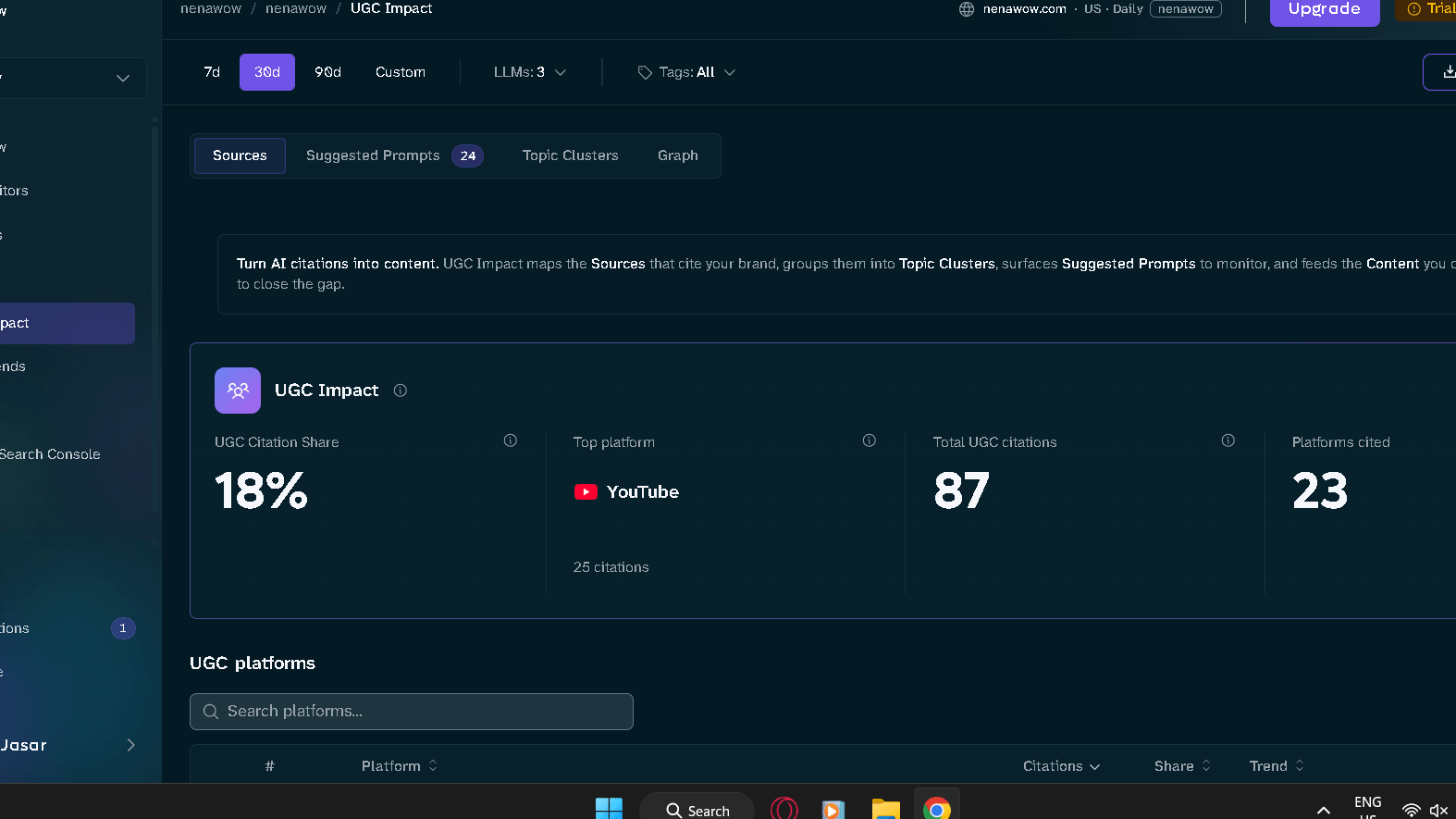This screenshot has height=819, width=1456.
Task: Click the '#' column header
Action: pyautogui.click(x=270, y=766)
